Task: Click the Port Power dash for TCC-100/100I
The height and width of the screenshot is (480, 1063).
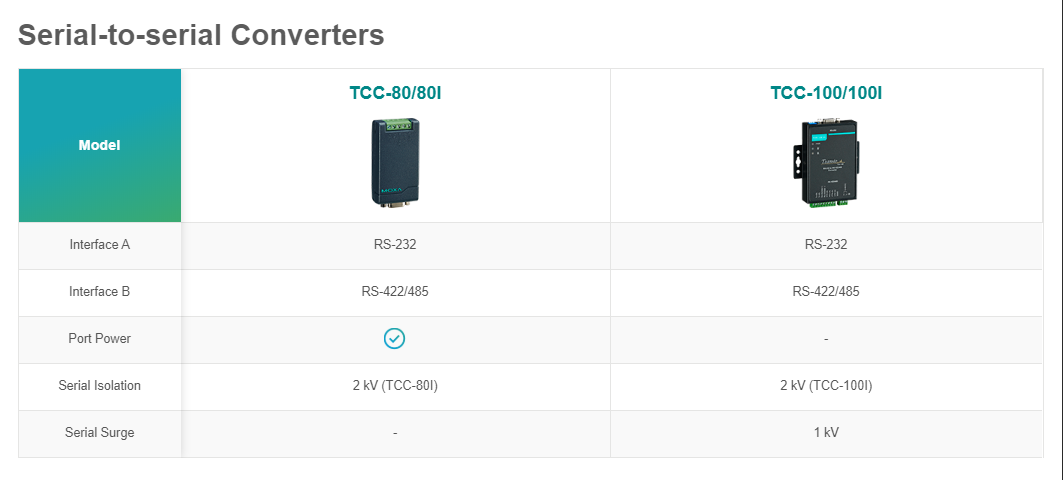Action: click(826, 338)
